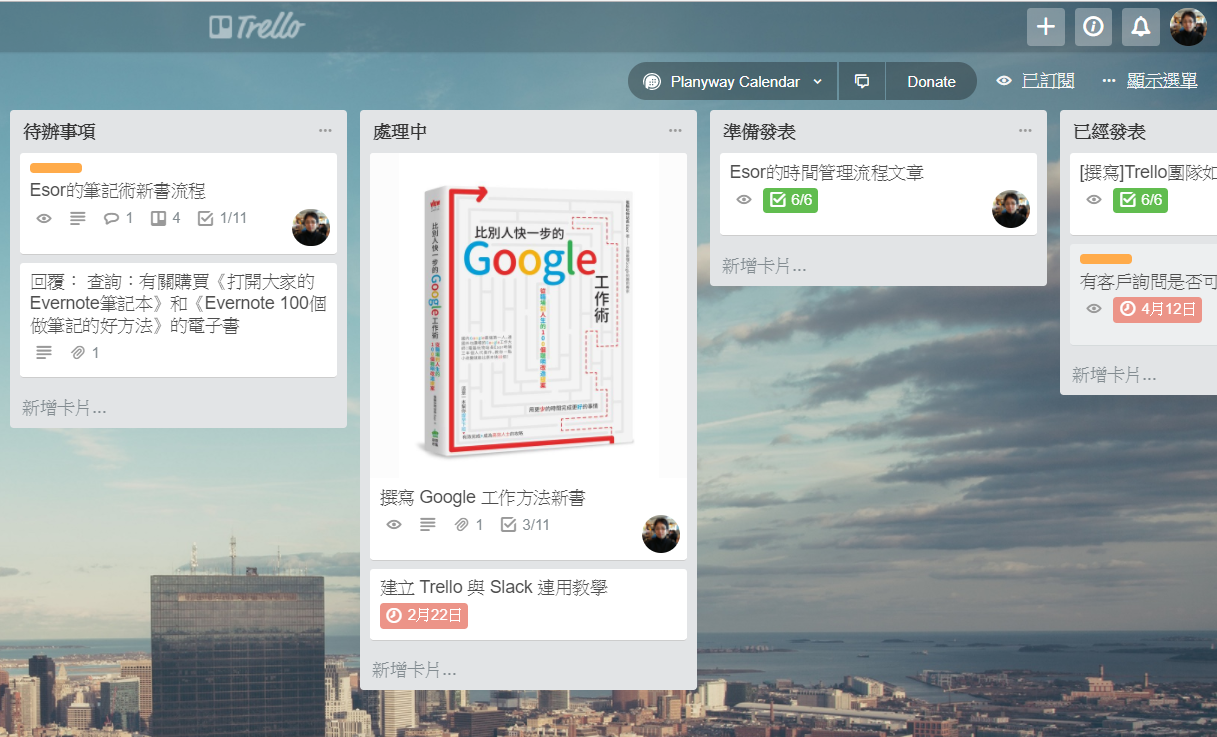Open the 有客戶詢問是否可 card
1217x737 pixels.
[1143, 295]
